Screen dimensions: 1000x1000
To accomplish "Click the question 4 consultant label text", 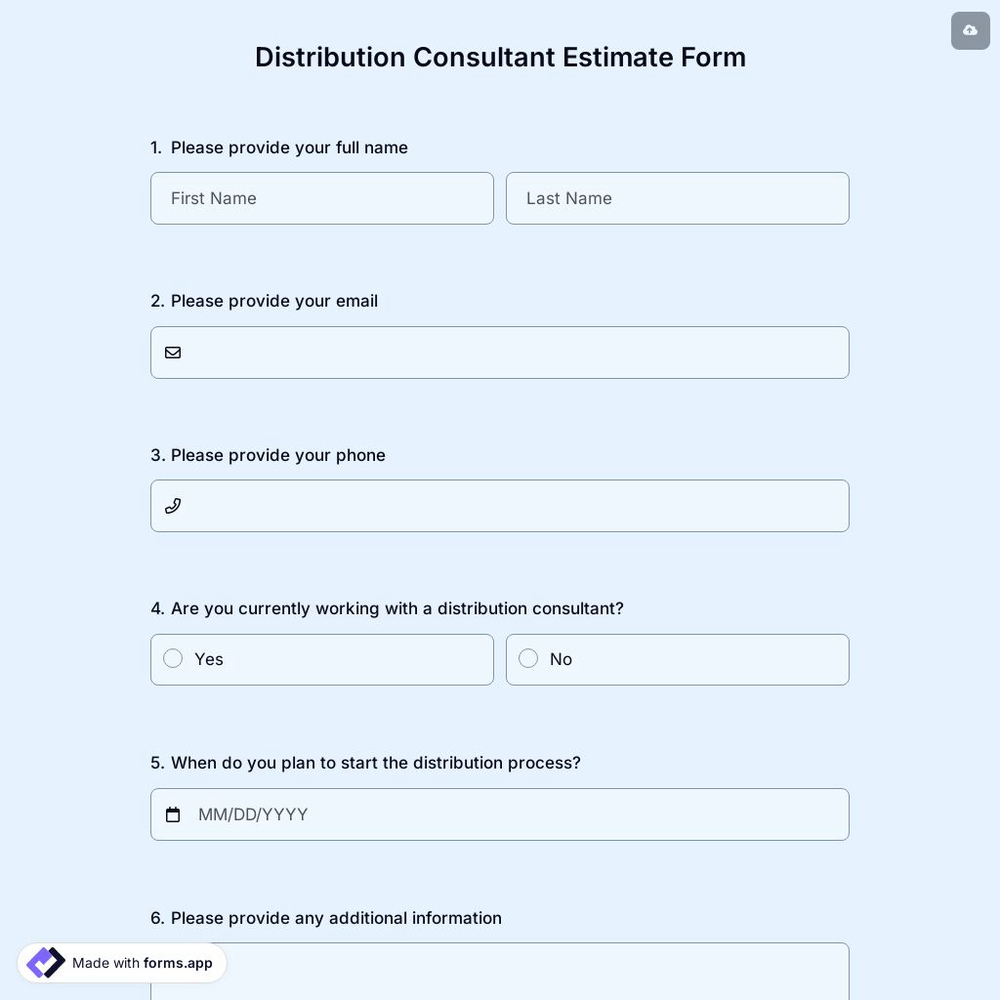I will pos(387,607).
